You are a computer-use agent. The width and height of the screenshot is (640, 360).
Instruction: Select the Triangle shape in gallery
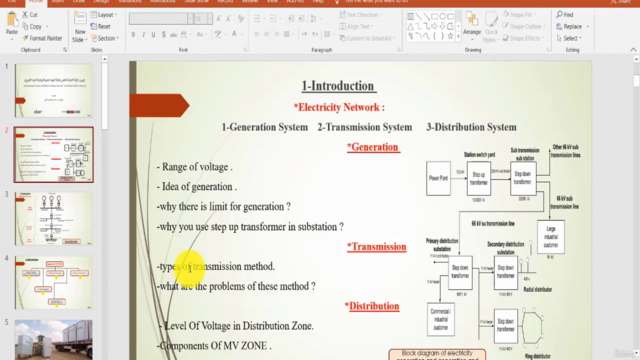[x=410, y=26]
